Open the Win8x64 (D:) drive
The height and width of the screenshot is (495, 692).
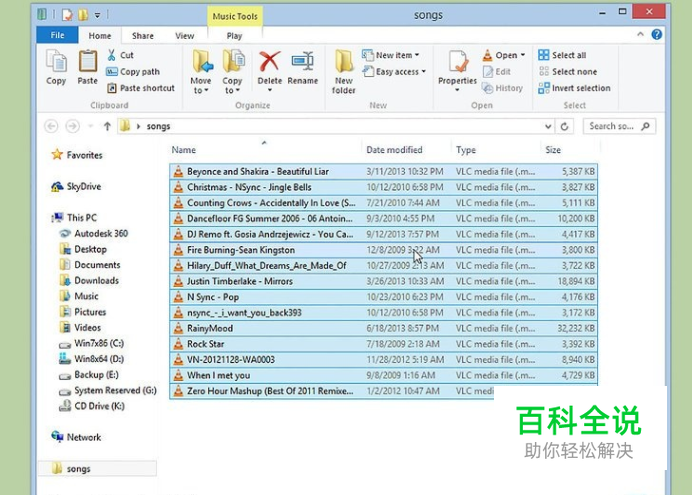point(91,359)
